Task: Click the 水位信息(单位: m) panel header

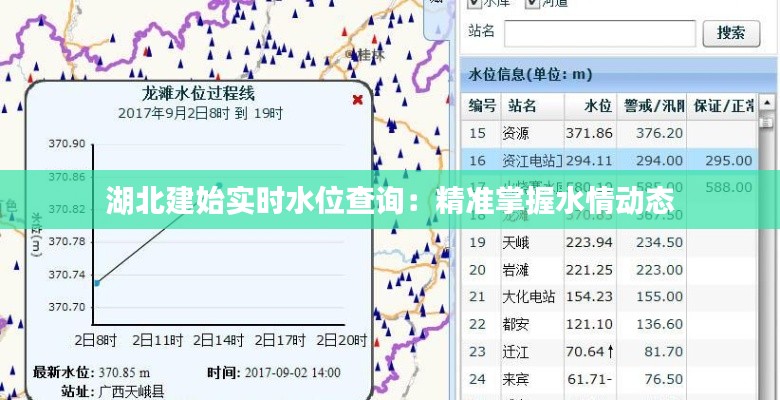Action: (x=617, y=75)
